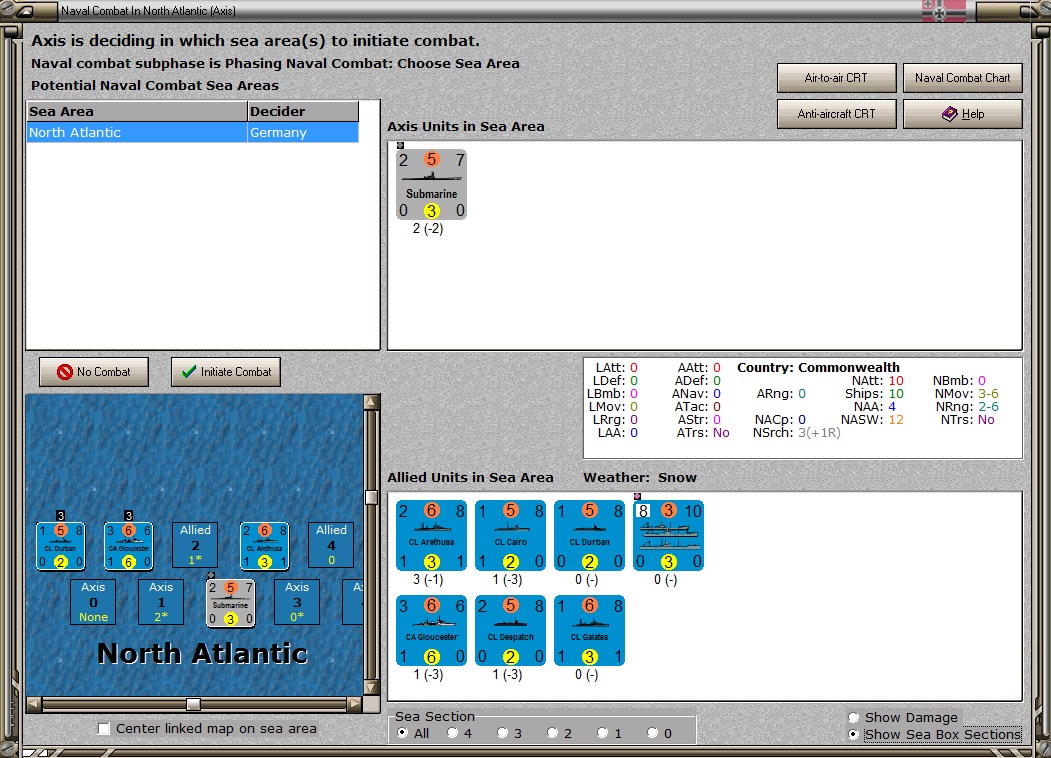Click the German flag icon in title bar
This screenshot has width=1051, height=758.
point(944,11)
